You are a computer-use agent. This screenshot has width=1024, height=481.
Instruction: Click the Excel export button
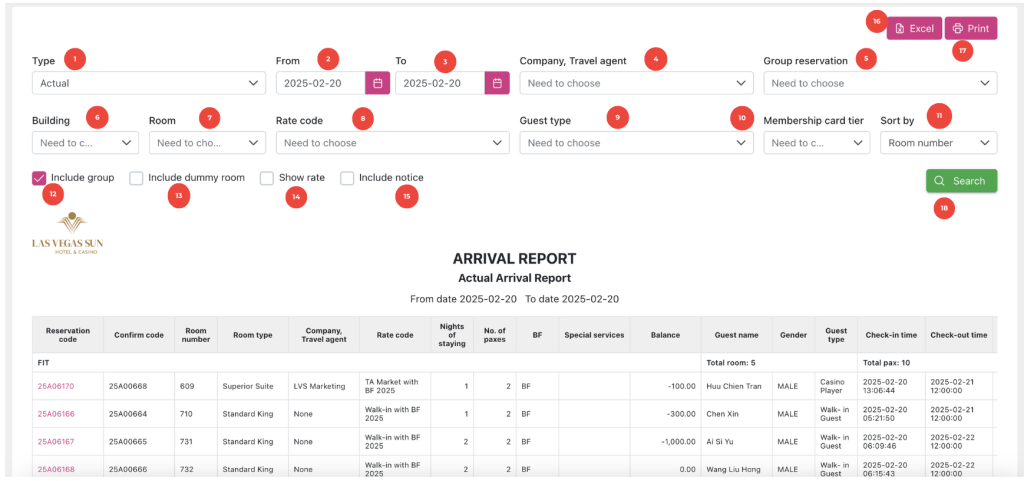914,29
